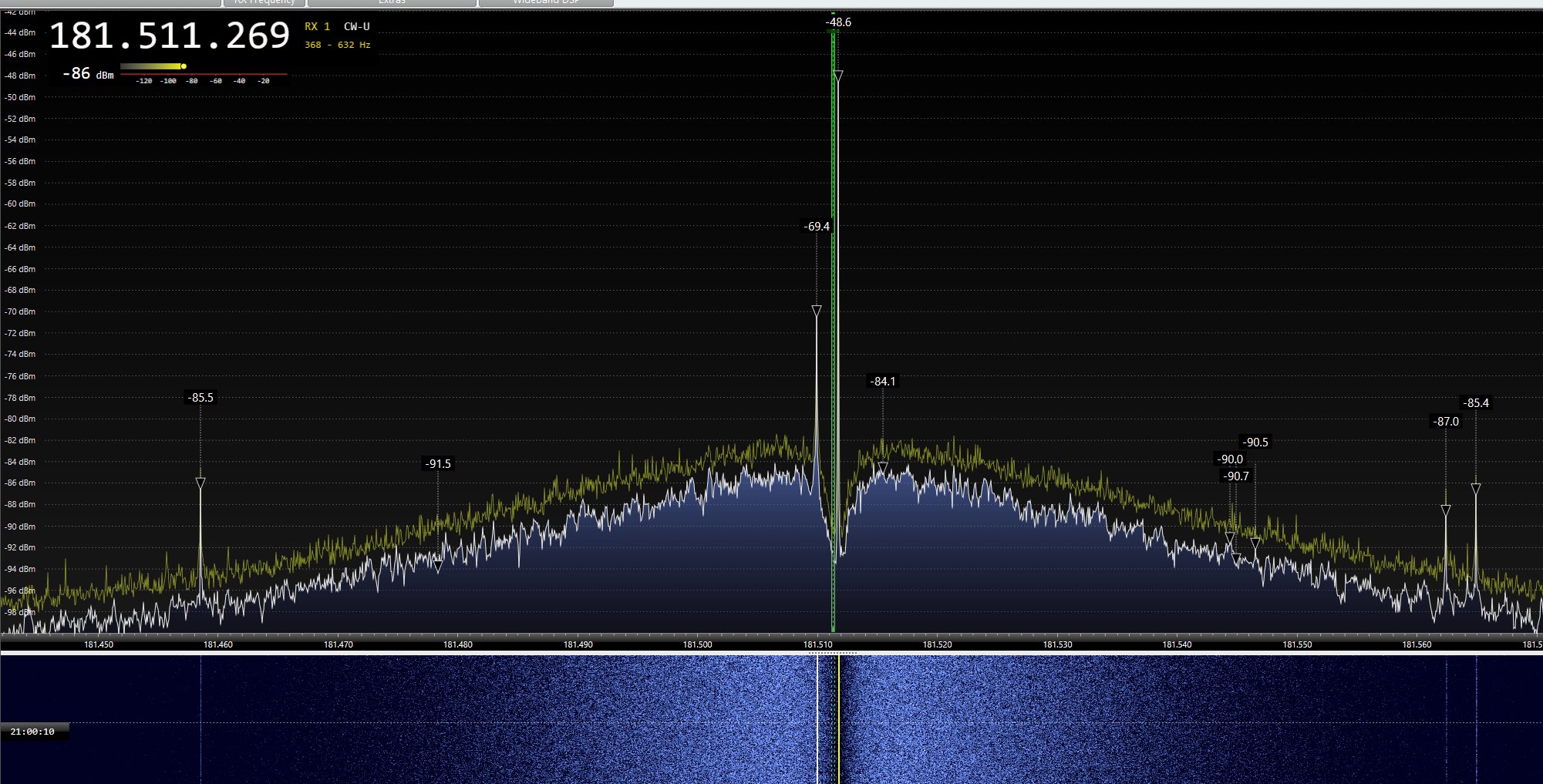The height and width of the screenshot is (784, 1543).
Task: Click the green tuned-frequency bar in spectrum
Action: 833,331
